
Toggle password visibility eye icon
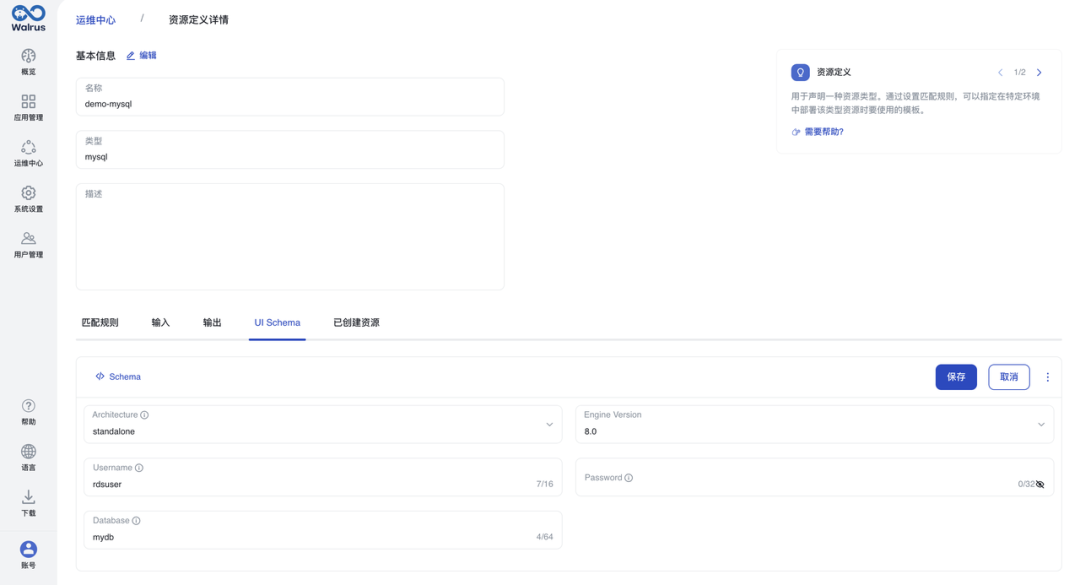point(1040,484)
